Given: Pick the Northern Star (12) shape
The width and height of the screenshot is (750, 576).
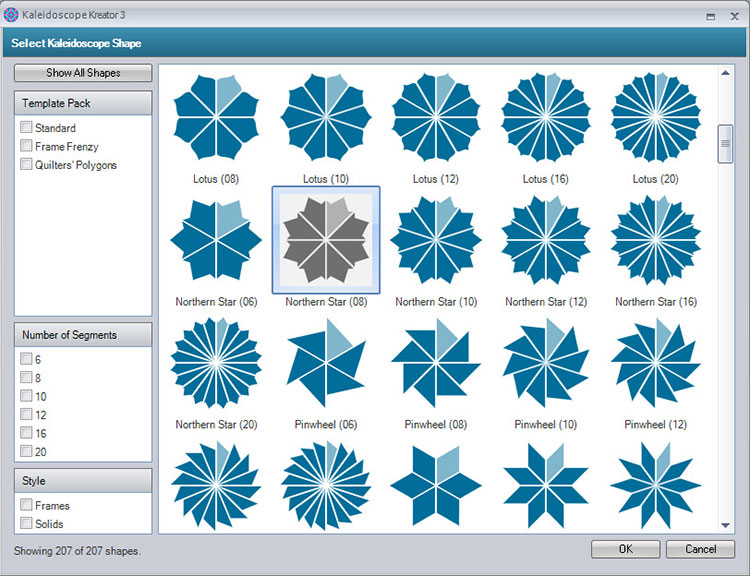Looking at the screenshot, I should [x=546, y=240].
